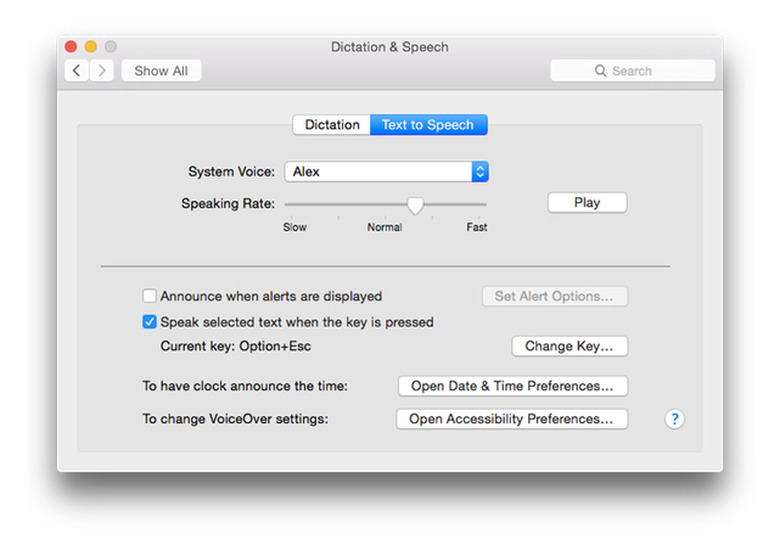Image resolution: width=780 pixels, height=551 pixels.
Task: Click the Normal label under the slider
Action: pos(385,227)
